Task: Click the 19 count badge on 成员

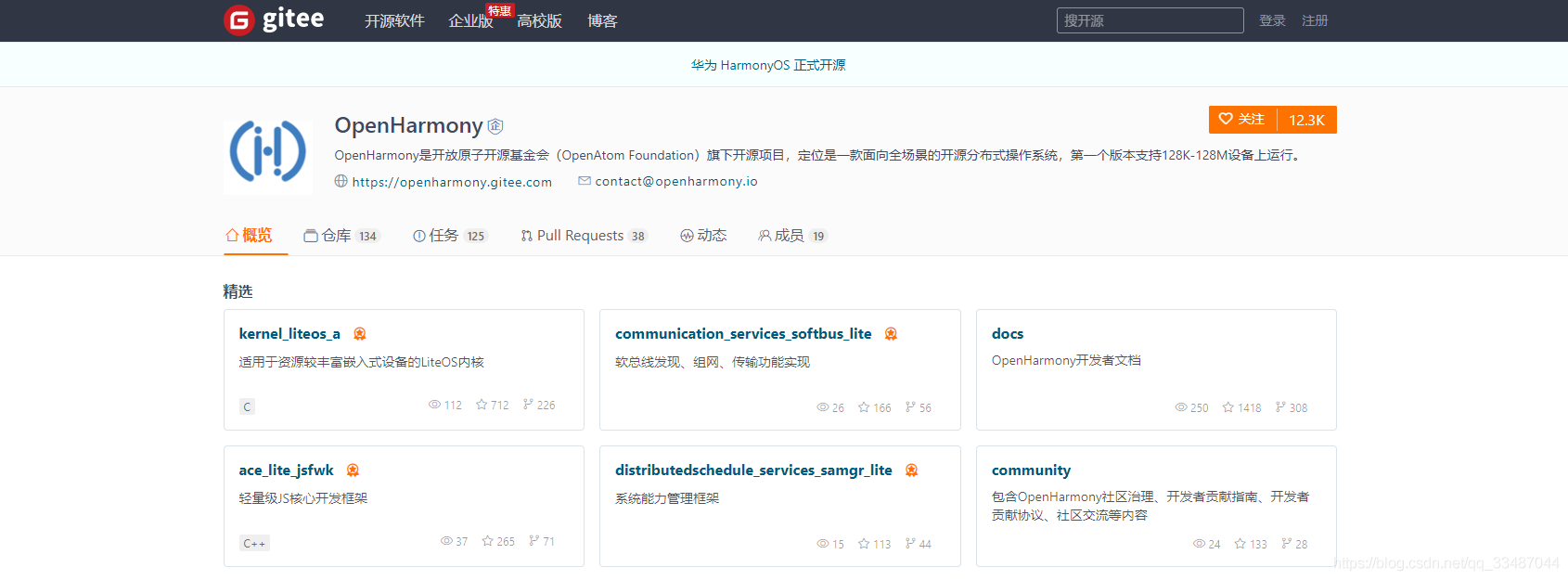Action: tap(818, 236)
